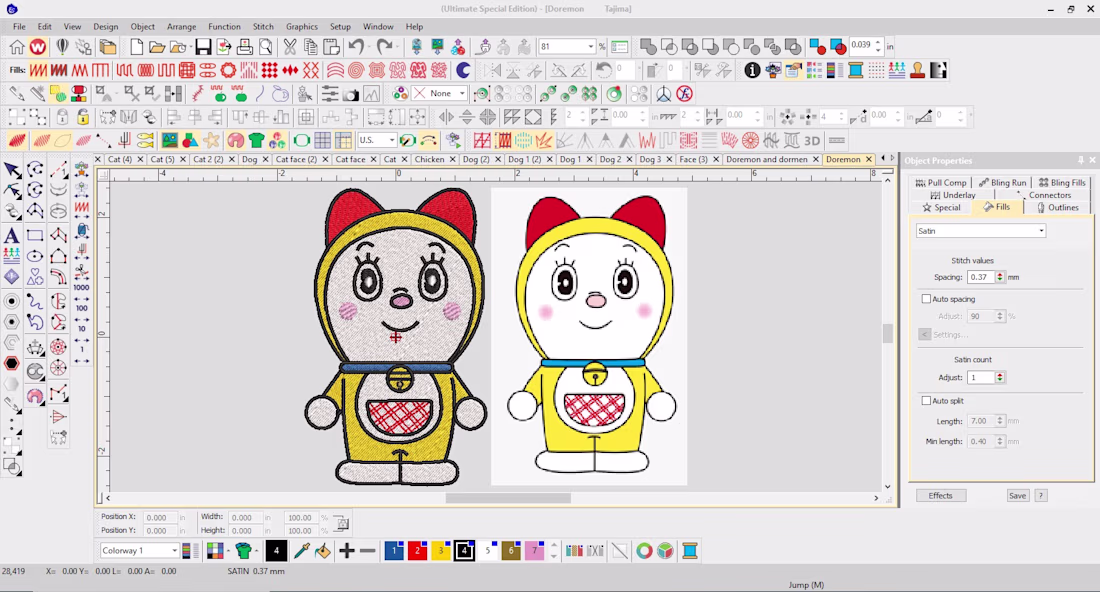Expand the zoom percentage dropdown
Image resolution: width=1100 pixels, height=592 pixels.
591,46
